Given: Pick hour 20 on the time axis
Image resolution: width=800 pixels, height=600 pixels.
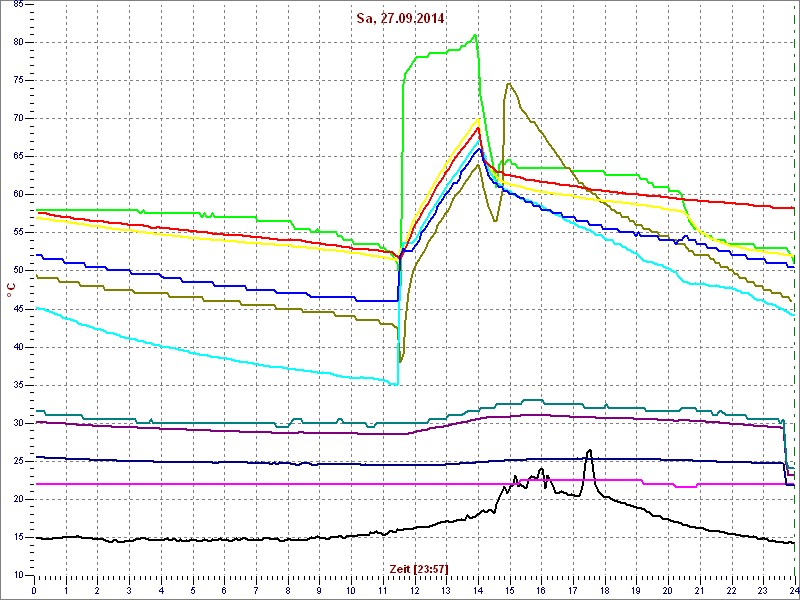Looking at the screenshot, I should [x=668, y=591].
